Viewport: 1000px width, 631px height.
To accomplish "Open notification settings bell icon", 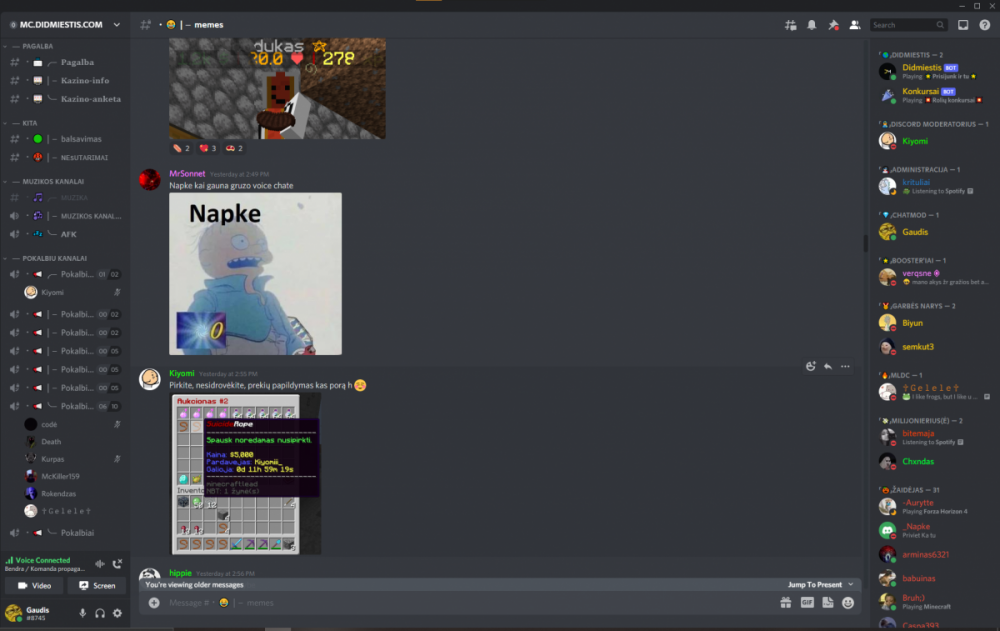I will point(812,25).
